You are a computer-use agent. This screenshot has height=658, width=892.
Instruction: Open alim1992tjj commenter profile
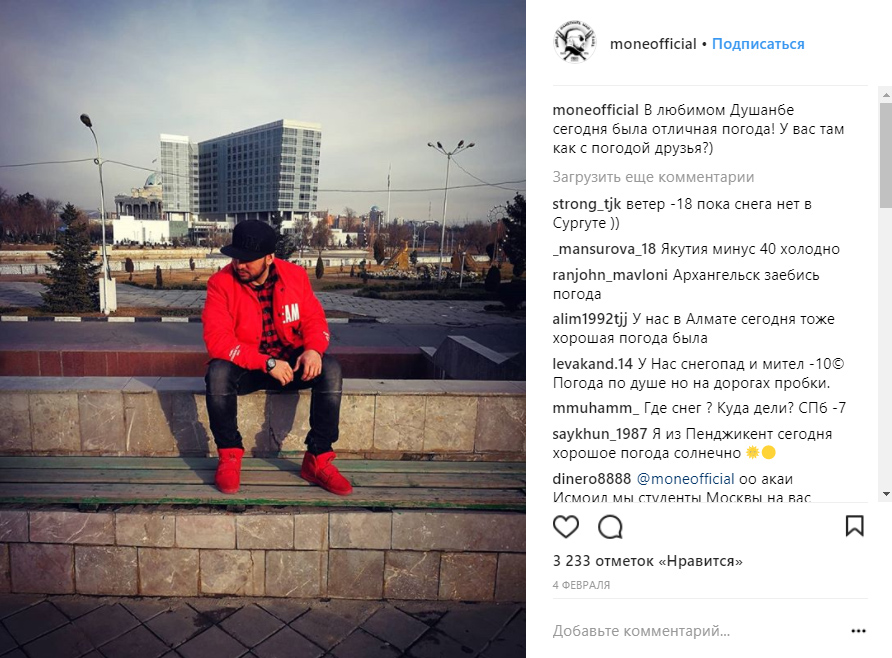click(x=590, y=319)
